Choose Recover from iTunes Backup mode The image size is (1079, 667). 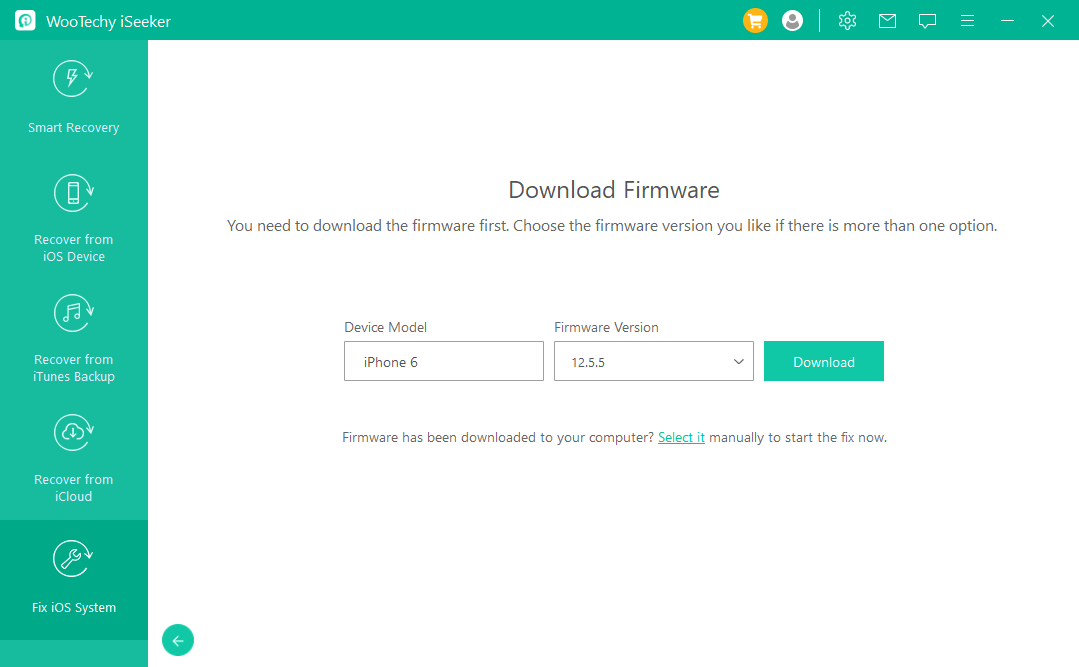point(73,312)
